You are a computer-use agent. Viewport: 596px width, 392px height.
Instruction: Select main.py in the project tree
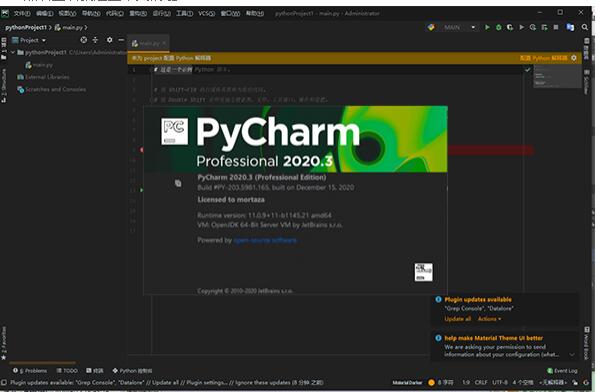39,65
